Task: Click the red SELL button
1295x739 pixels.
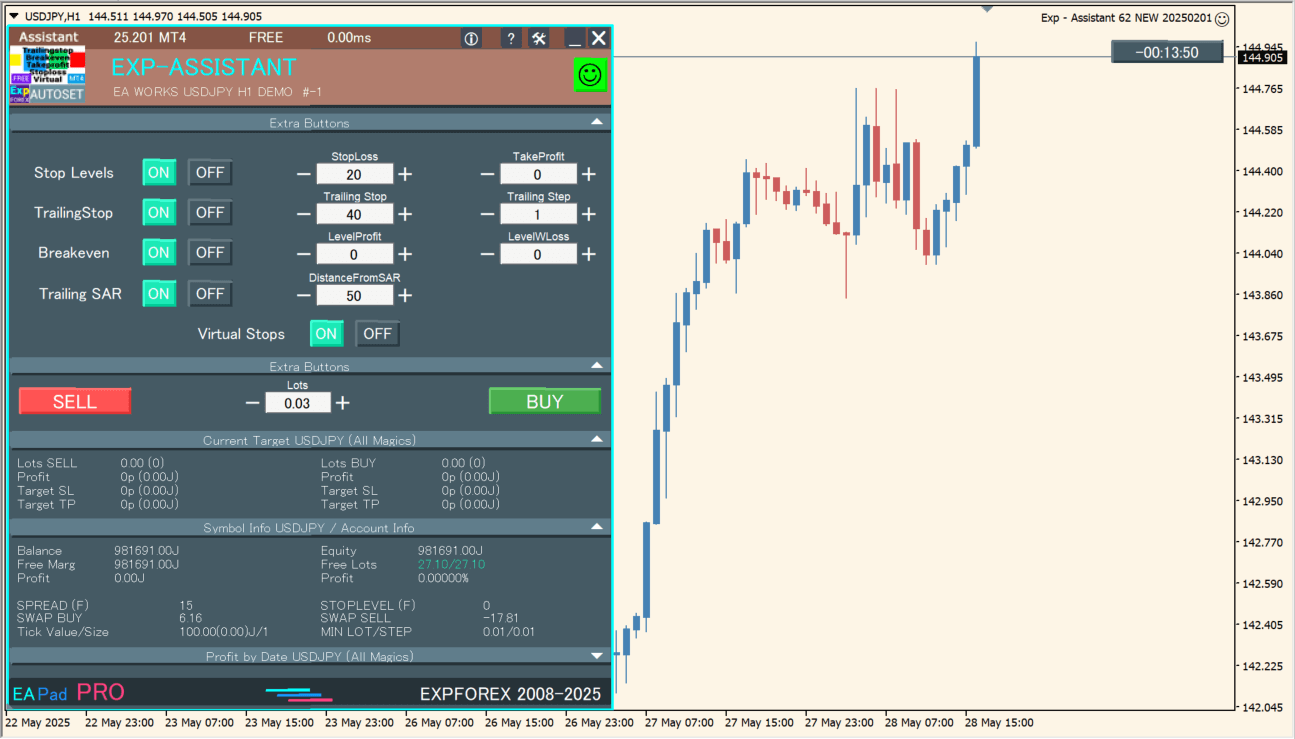Action: 75,401
